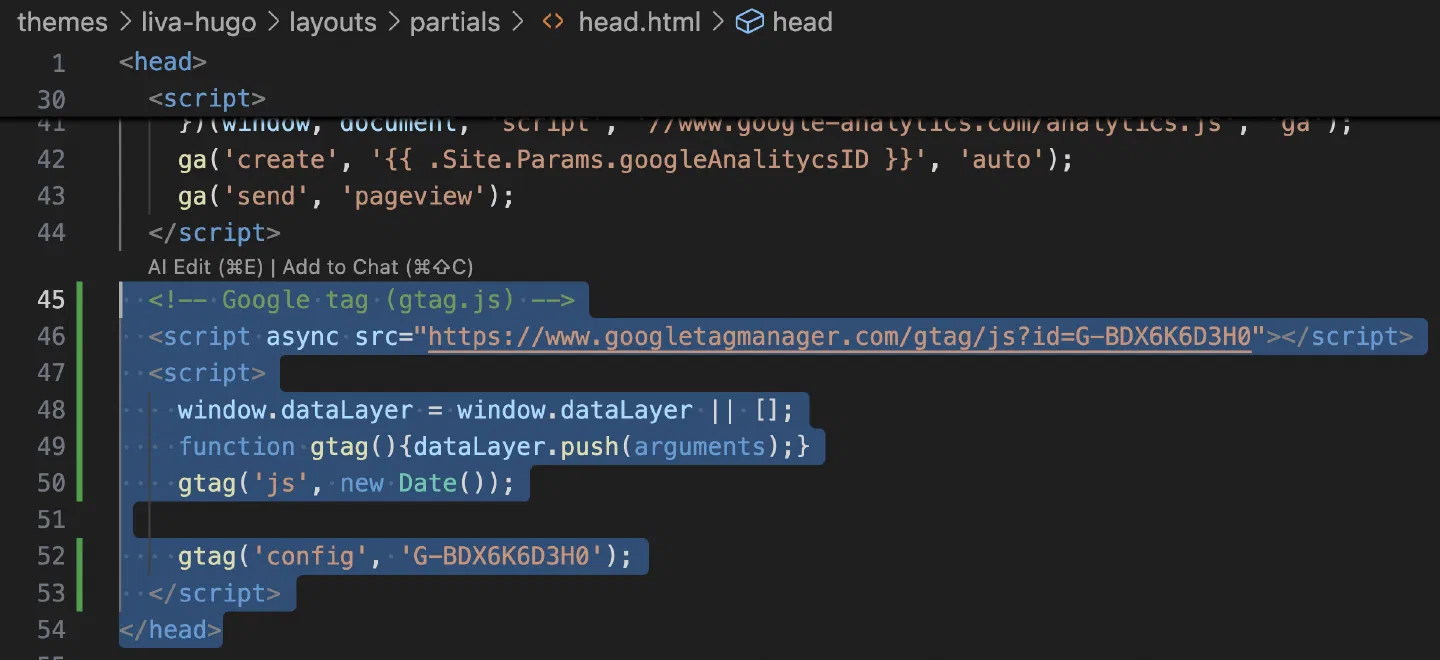Screen dimensions: 1440x660
Task: Click sticky scroll line '<script>' at line 30
Action: (x=207, y=99)
